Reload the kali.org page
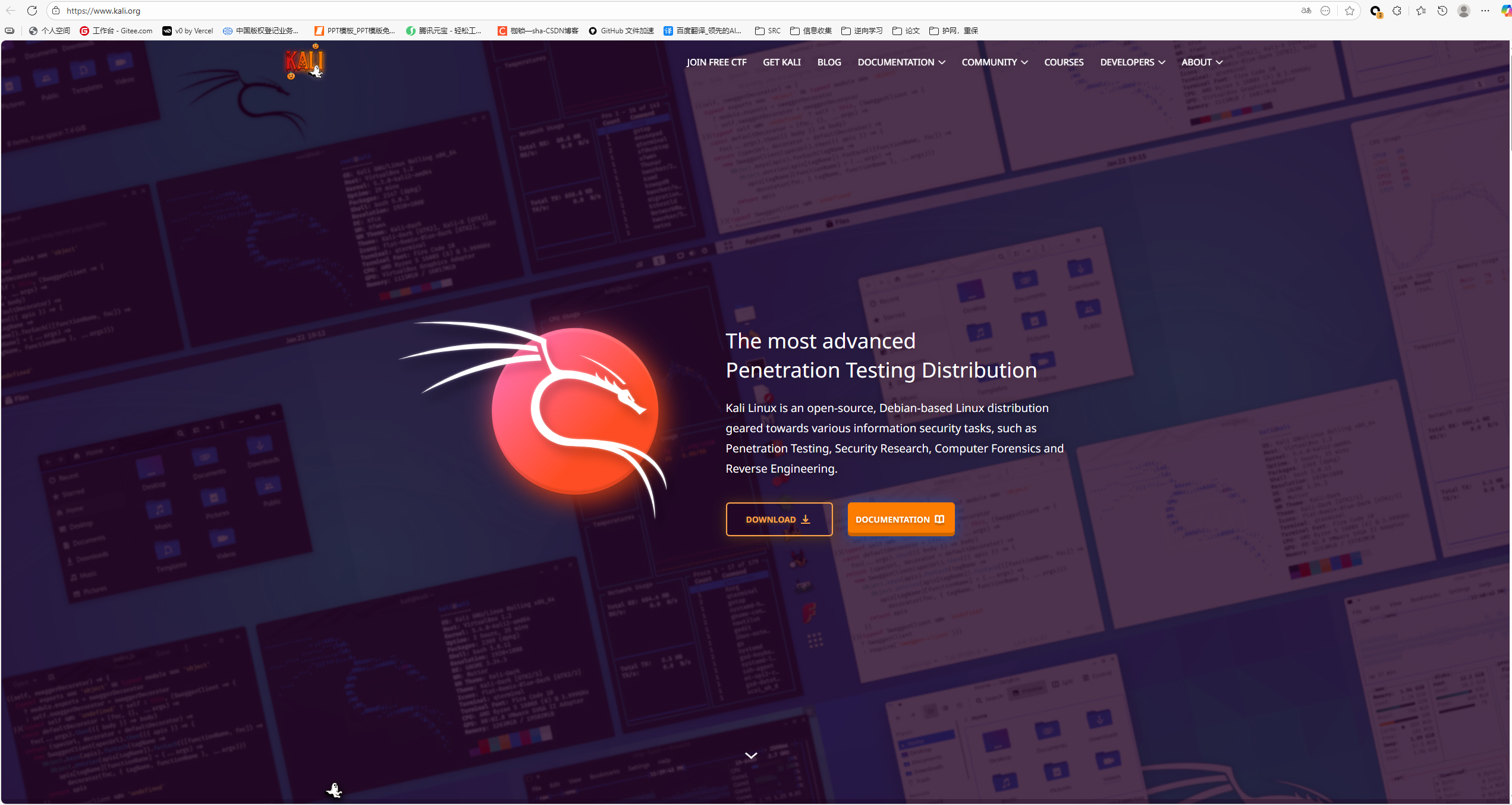 click(x=32, y=11)
